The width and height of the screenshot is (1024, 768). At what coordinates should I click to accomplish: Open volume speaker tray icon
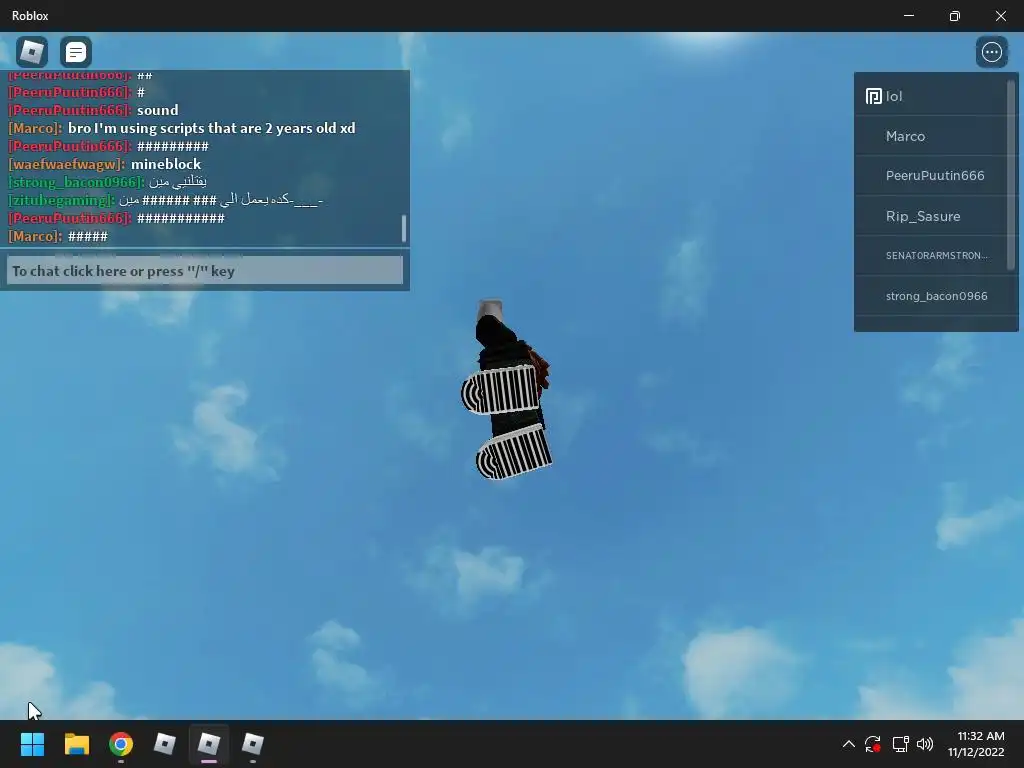point(925,744)
